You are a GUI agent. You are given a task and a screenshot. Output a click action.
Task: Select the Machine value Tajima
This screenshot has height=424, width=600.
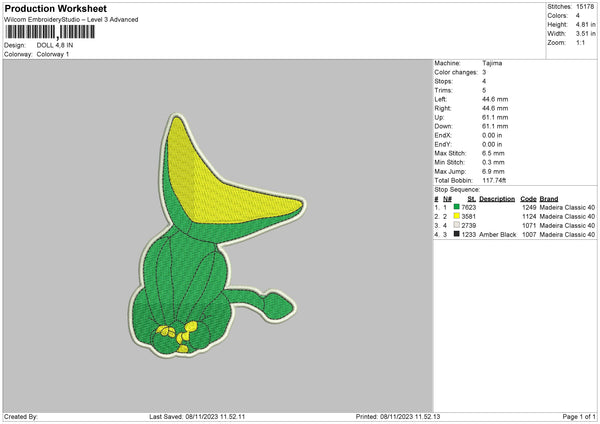point(492,63)
